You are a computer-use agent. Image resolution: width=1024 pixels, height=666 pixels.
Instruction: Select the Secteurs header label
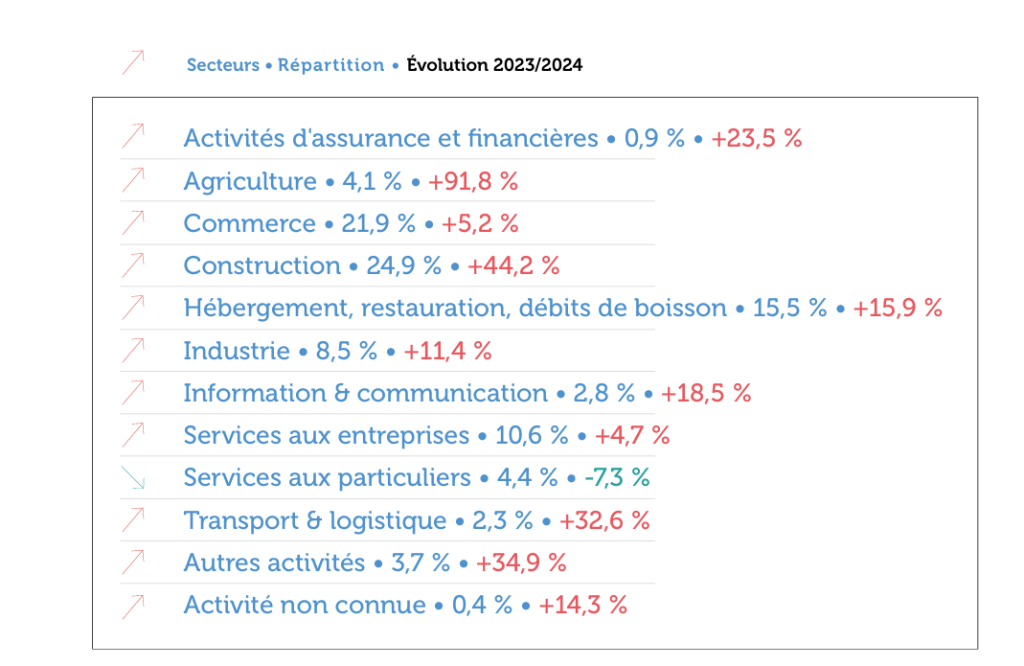[x=222, y=65]
